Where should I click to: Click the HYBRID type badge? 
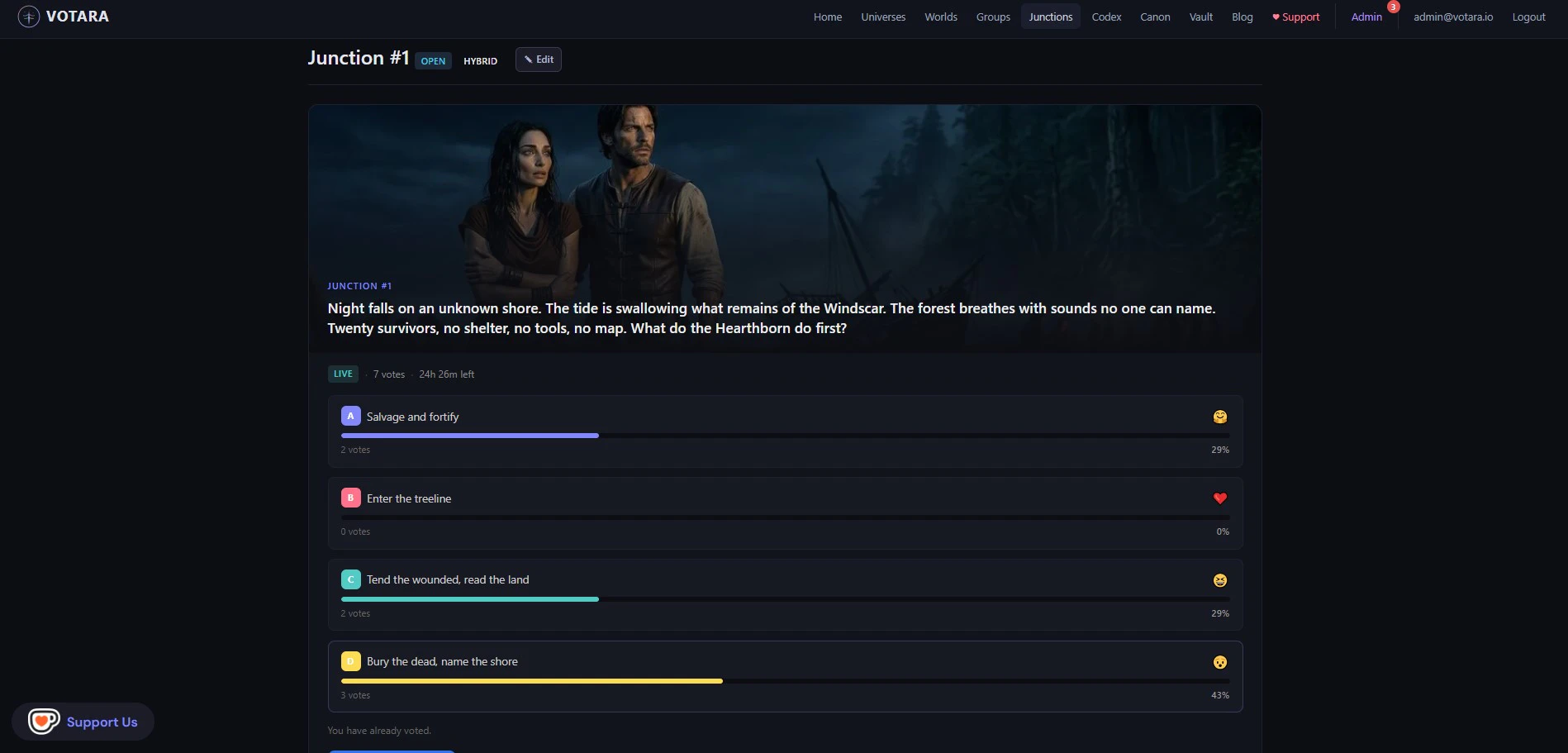[x=480, y=61]
